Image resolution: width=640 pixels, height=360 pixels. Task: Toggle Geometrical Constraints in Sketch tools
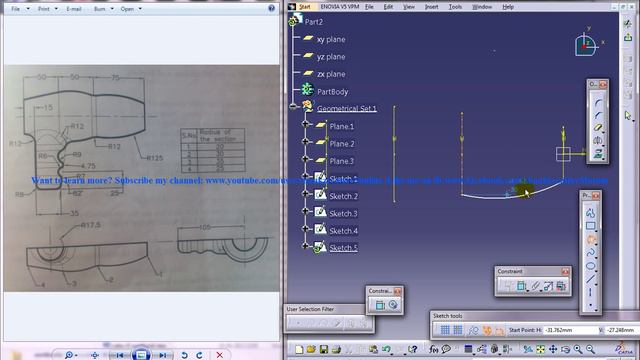click(x=487, y=330)
